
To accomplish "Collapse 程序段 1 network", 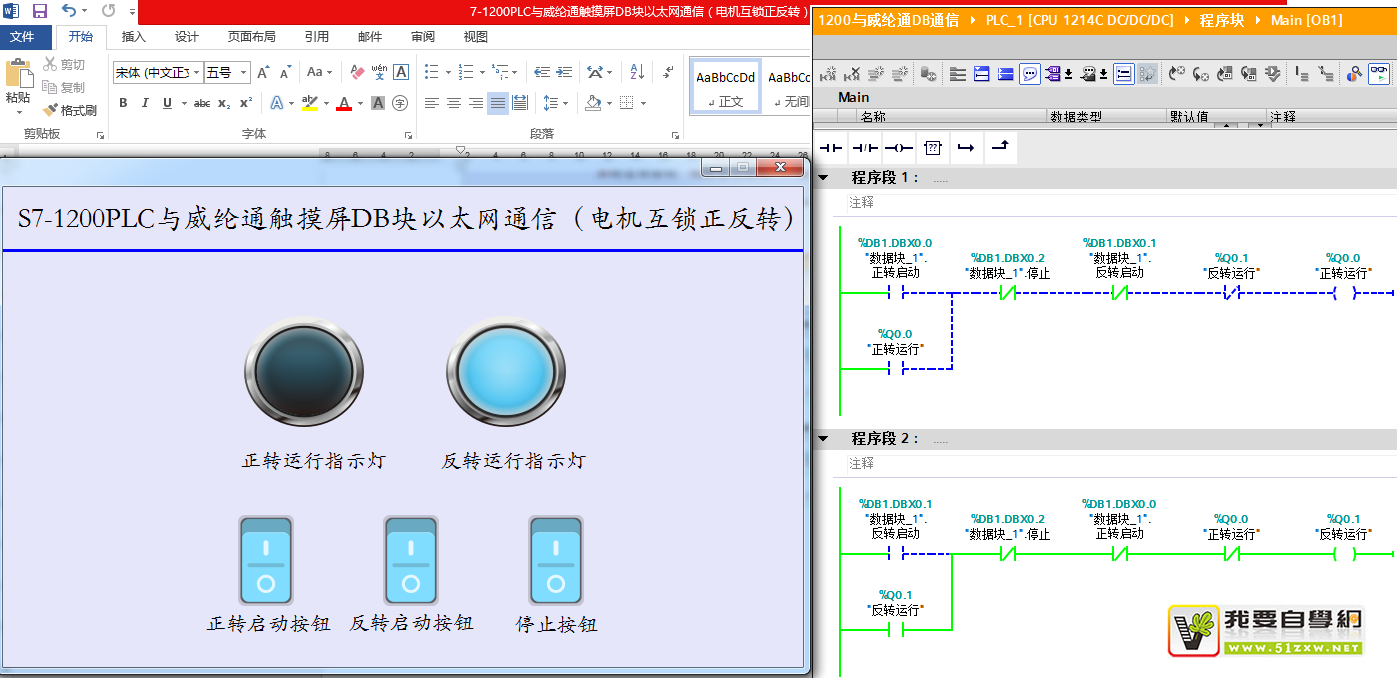I will 823,178.
